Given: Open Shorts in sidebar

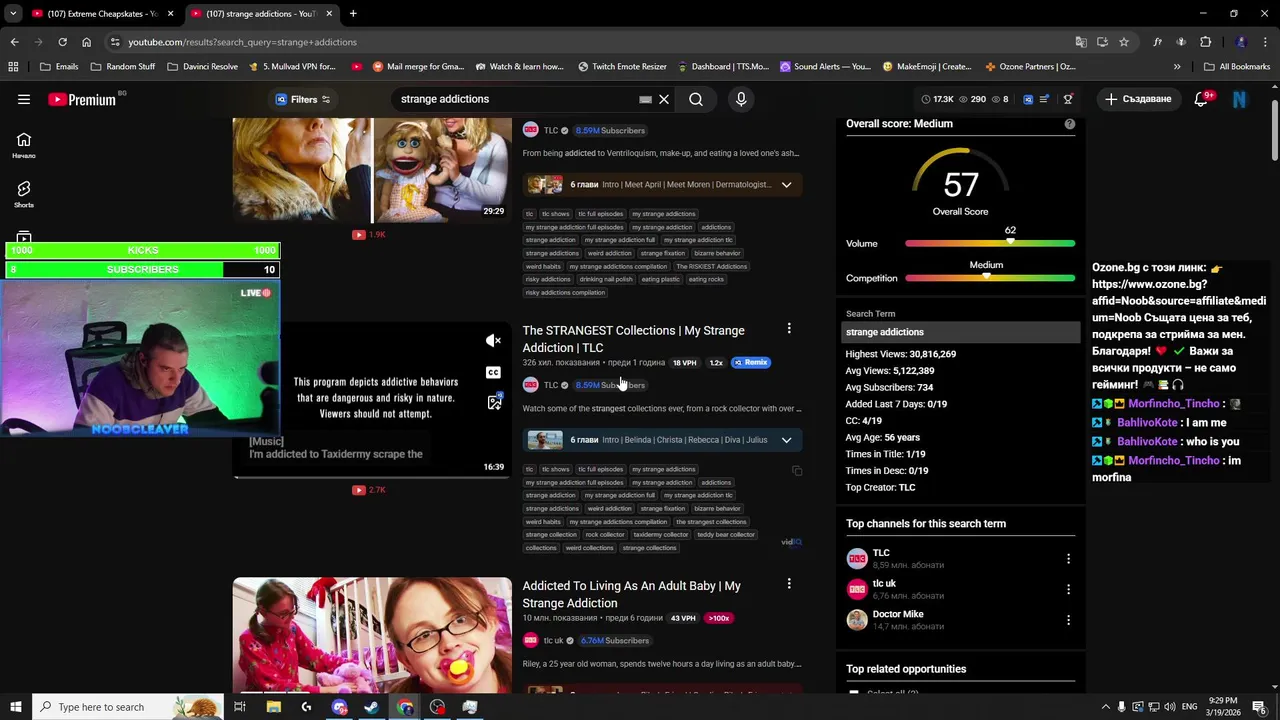Looking at the screenshot, I should (x=24, y=195).
